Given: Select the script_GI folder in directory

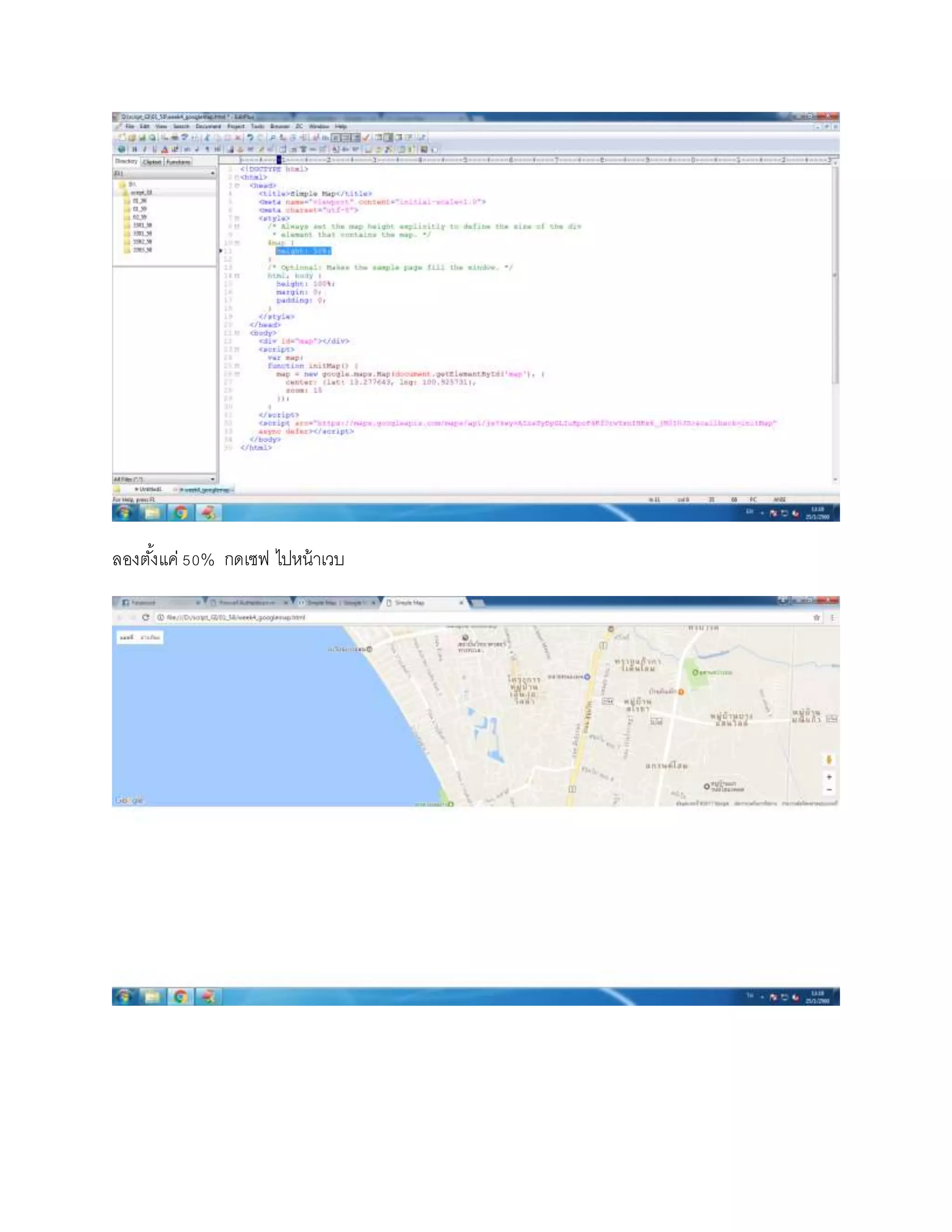Looking at the screenshot, I should (x=140, y=193).
